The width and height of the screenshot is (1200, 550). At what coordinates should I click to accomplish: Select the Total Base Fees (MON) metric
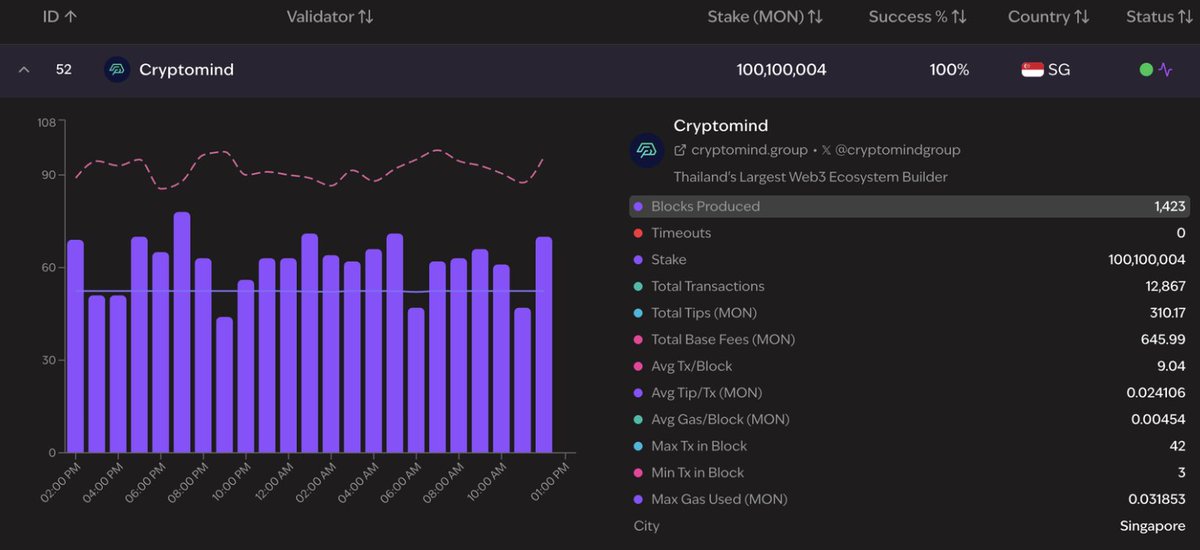point(909,339)
